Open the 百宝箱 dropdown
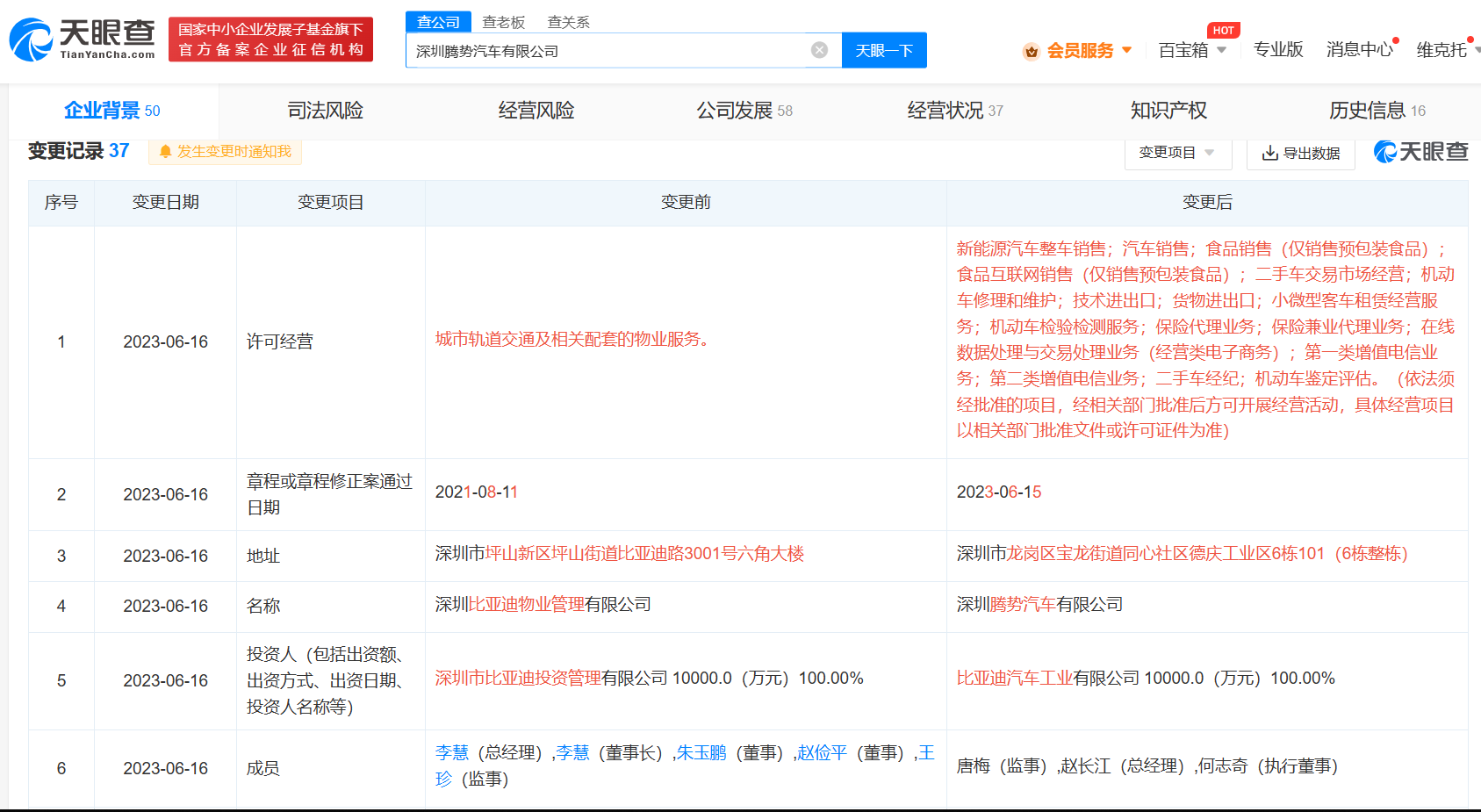1481x812 pixels. click(1192, 50)
